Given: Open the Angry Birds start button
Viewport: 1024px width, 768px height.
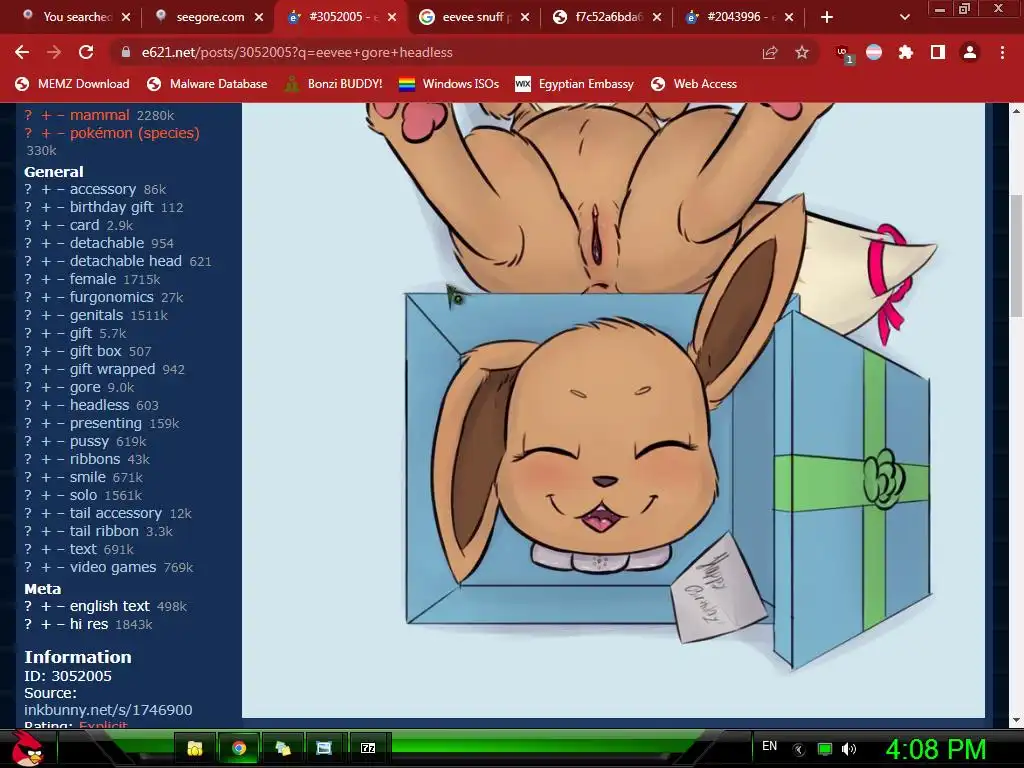Looking at the screenshot, I should pos(27,748).
